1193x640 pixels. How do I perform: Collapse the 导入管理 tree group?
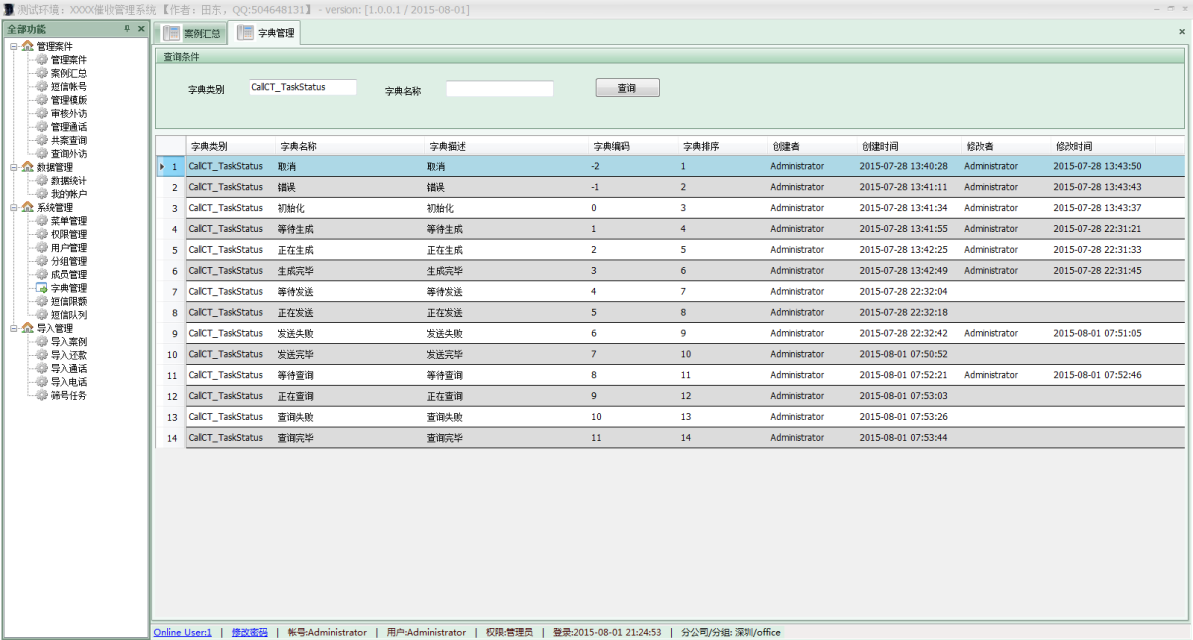[13, 328]
